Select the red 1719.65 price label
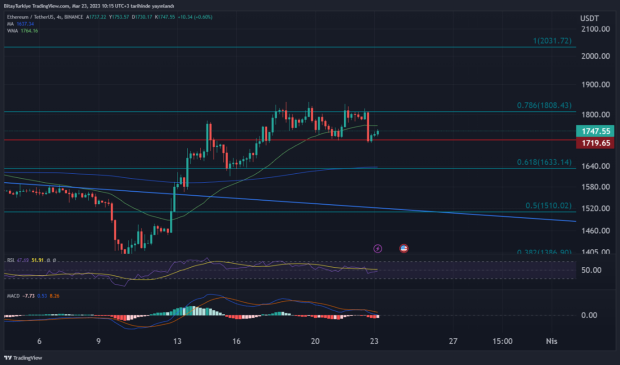The width and height of the screenshot is (620, 365). point(595,143)
